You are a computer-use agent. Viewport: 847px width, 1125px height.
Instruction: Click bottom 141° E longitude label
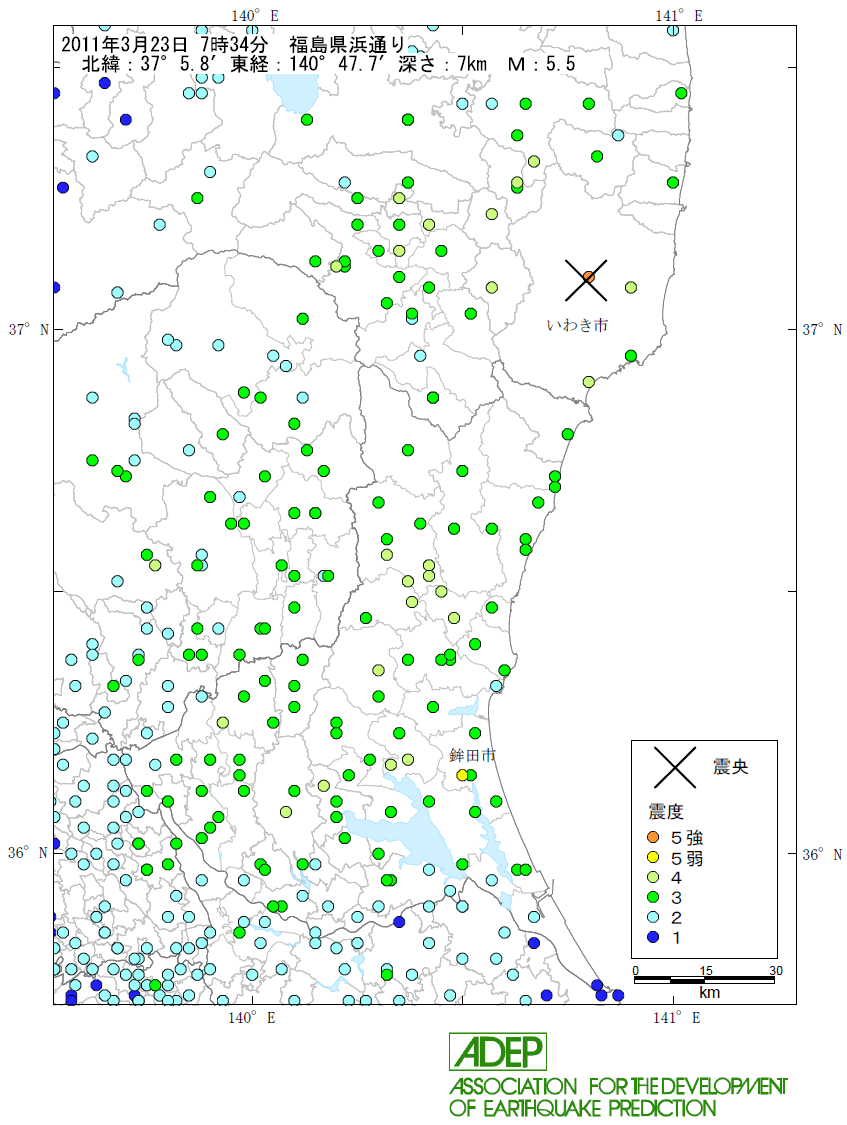(x=677, y=1017)
